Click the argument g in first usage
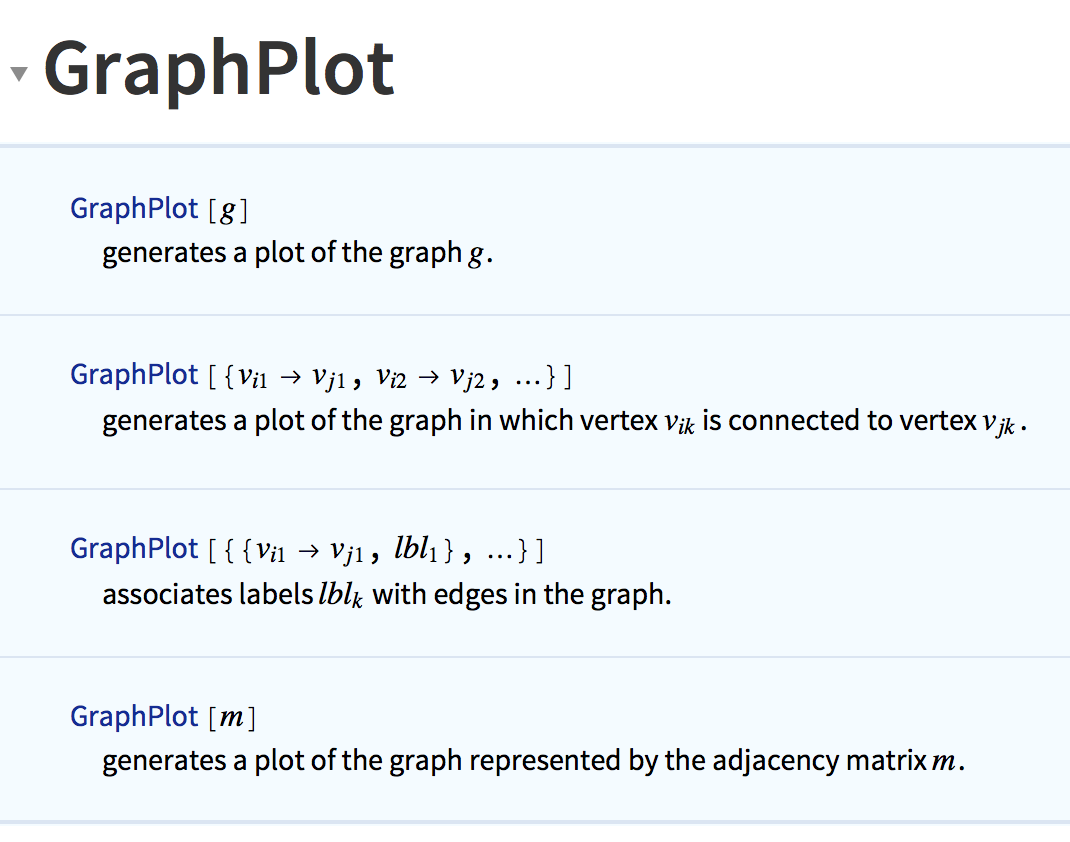 pyautogui.click(x=228, y=211)
